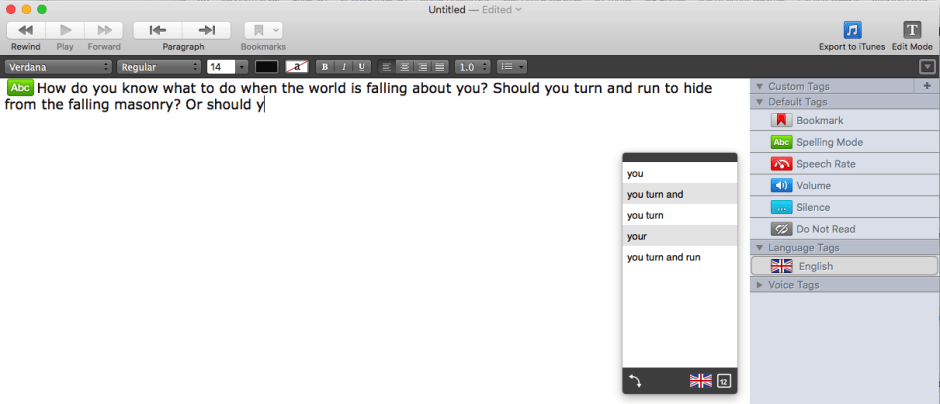Insert a Silence tag
The image size is (940, 404).
[x=782, y=207]
